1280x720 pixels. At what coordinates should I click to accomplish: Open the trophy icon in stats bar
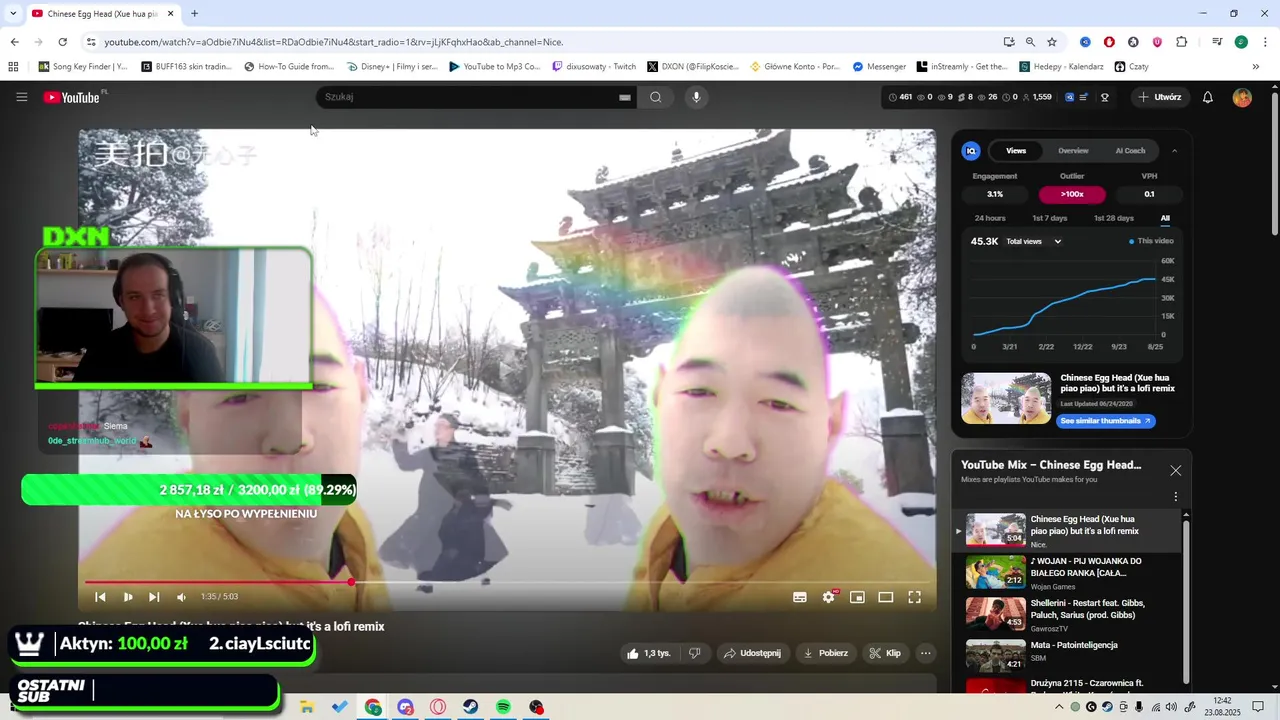pyautogui.click(x=1105, y=97)
